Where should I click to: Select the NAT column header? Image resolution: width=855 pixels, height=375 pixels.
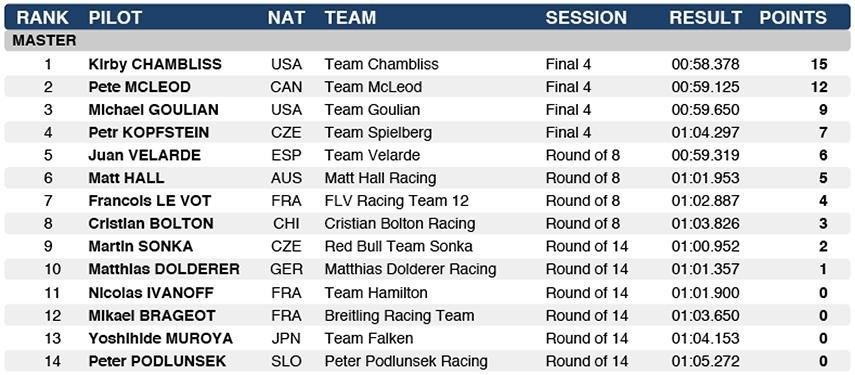tap(286, 17)
